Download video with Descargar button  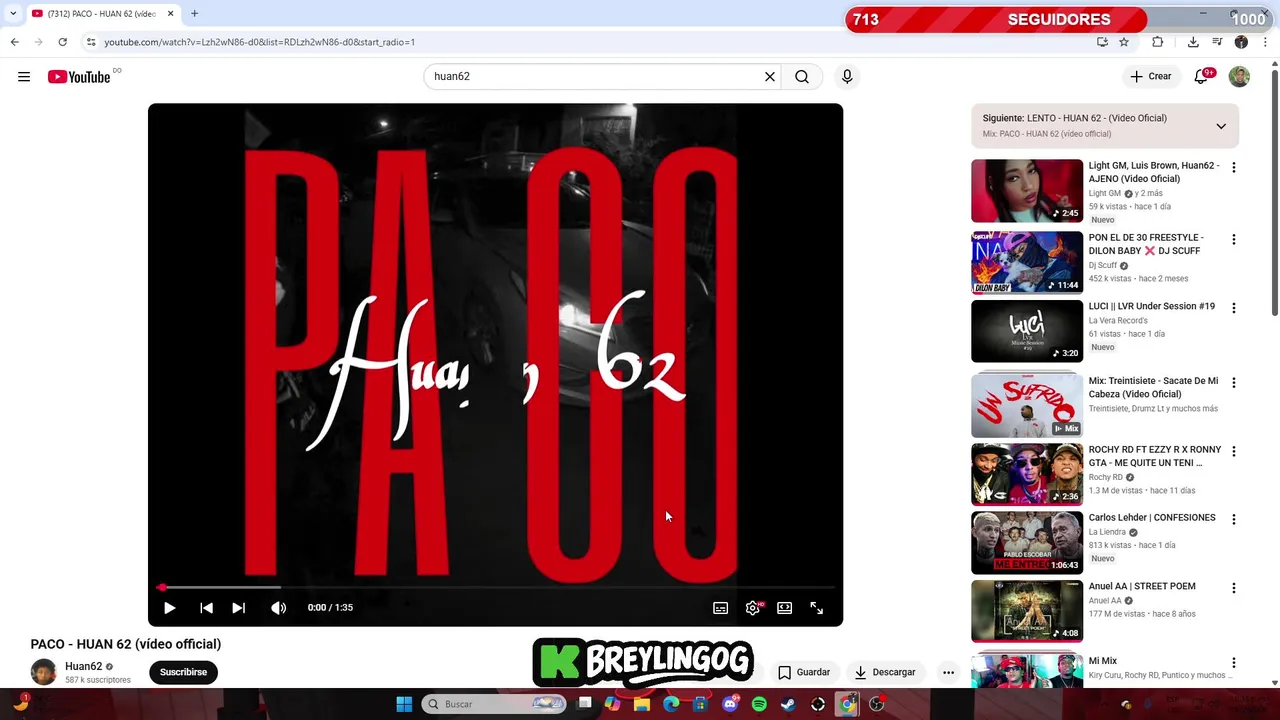point(885,672)
